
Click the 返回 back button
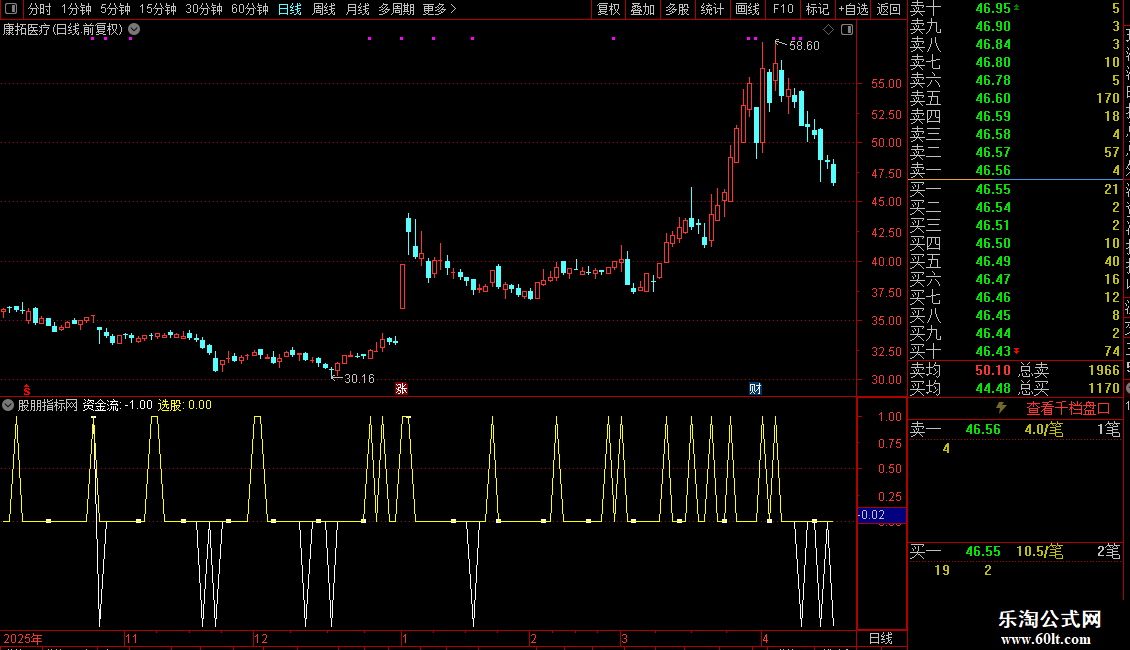click(x=889, y=9)
